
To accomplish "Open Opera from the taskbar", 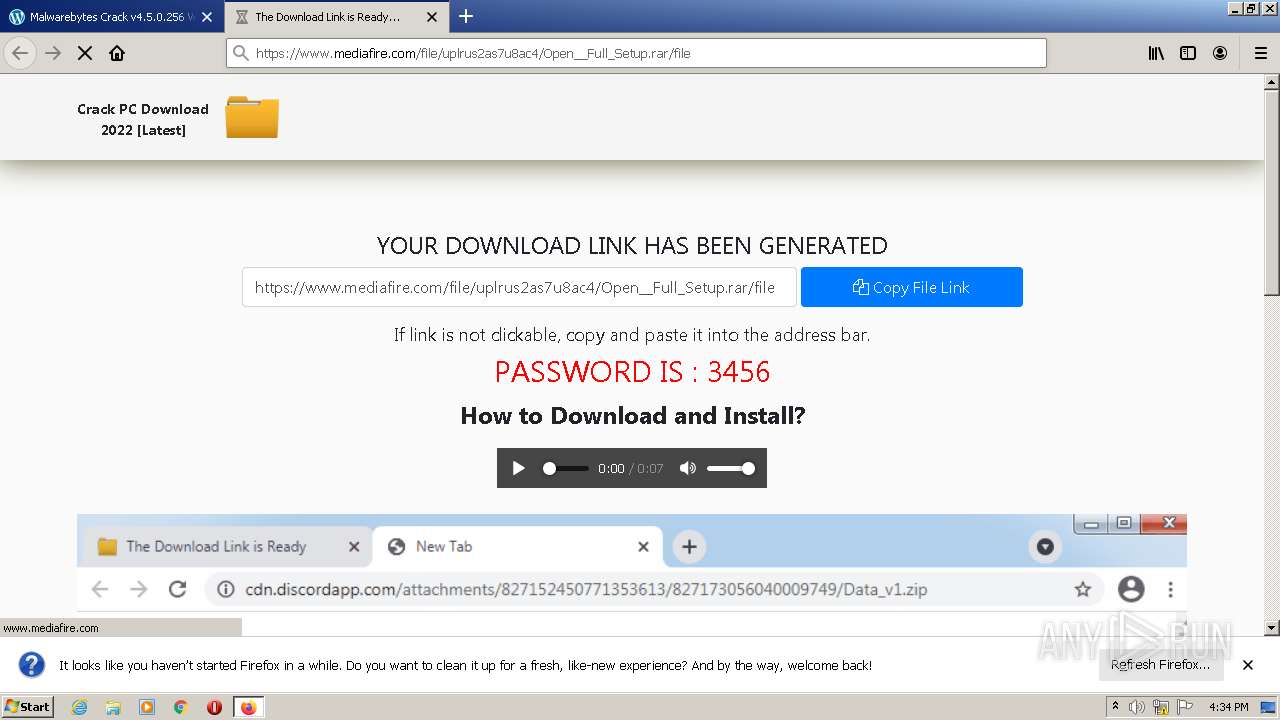I will click(214, 707).
